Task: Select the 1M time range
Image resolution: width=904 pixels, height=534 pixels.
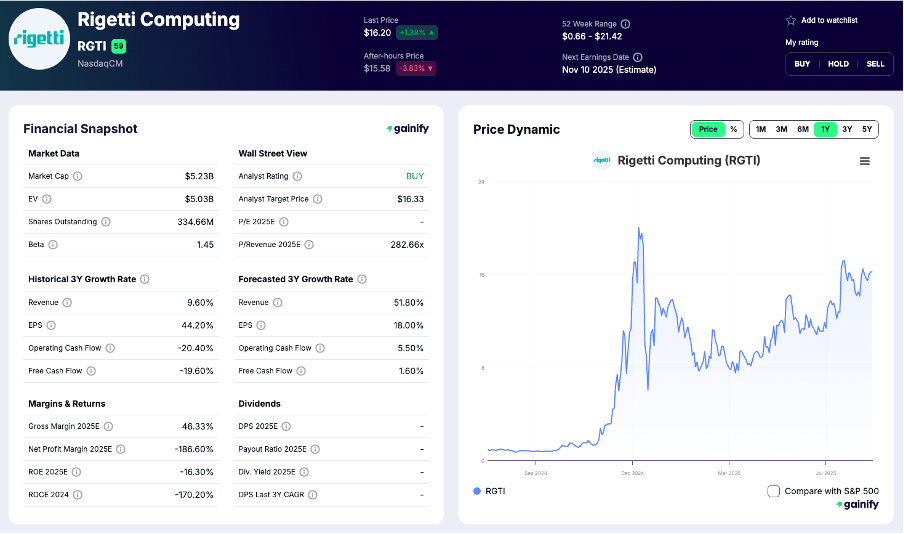Action: (760, 129)
